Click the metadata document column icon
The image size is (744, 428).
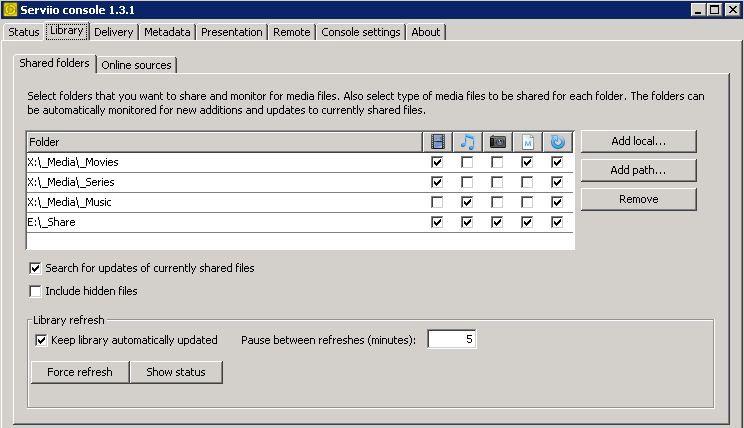[x=527, y=142]
